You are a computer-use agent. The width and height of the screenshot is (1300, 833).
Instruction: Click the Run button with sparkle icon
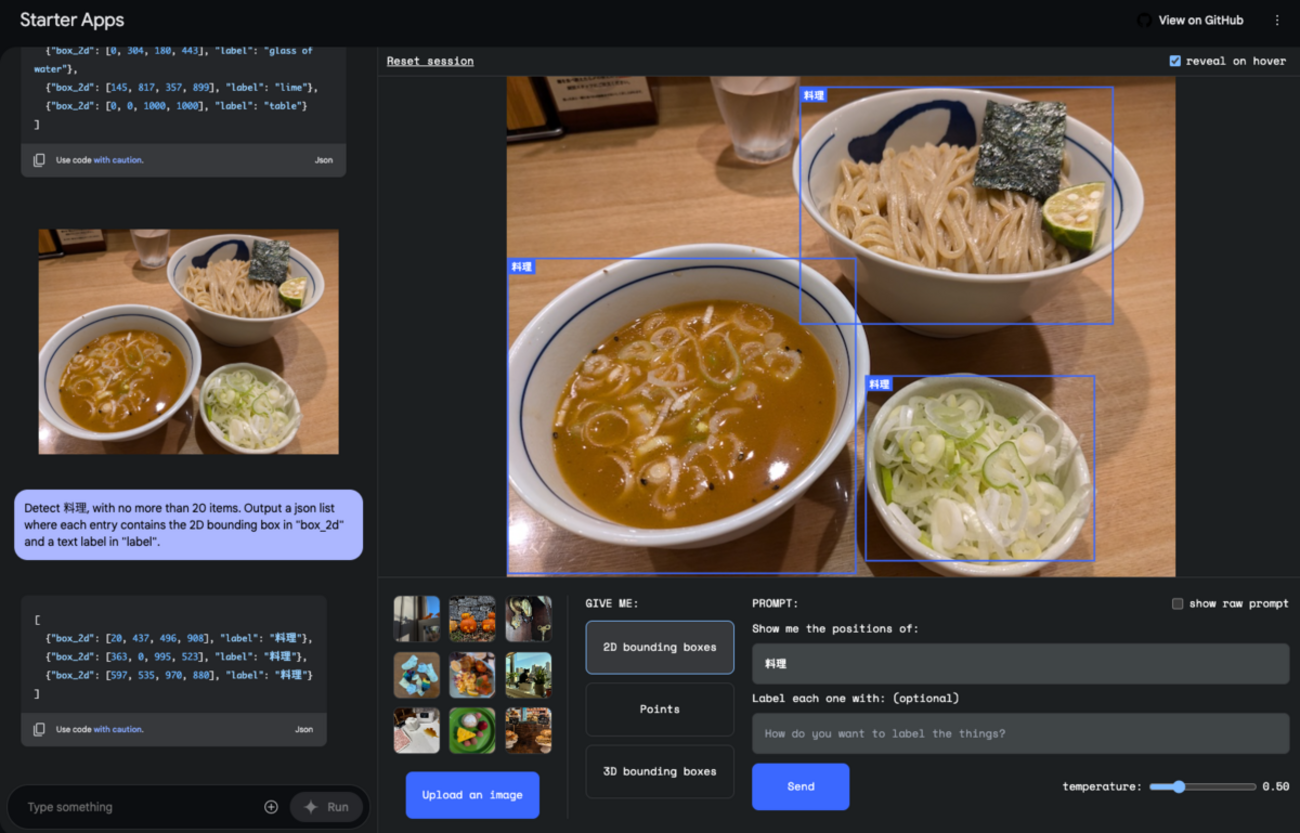(327, 807)
